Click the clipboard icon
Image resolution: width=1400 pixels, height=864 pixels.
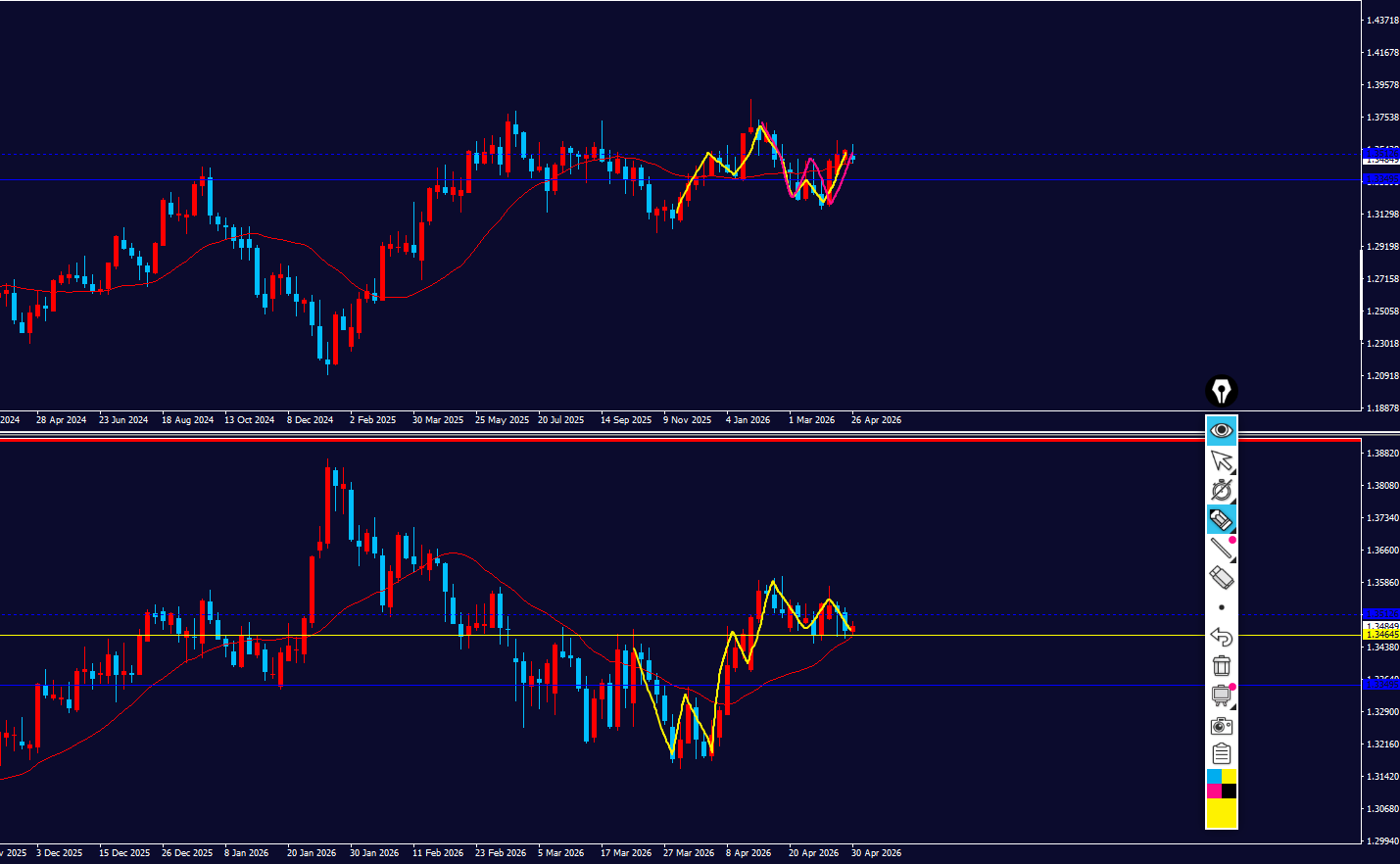tap(1221, 753)
